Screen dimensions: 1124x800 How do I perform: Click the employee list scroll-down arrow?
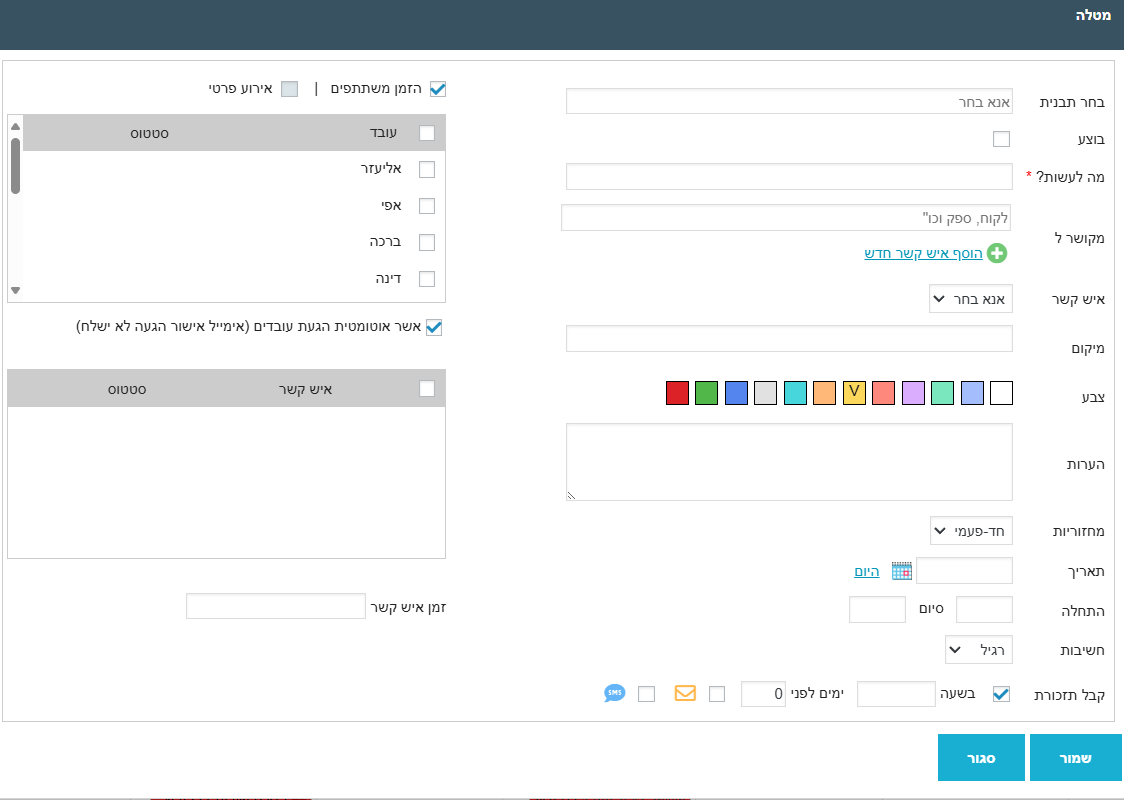[x=15, y=290]
